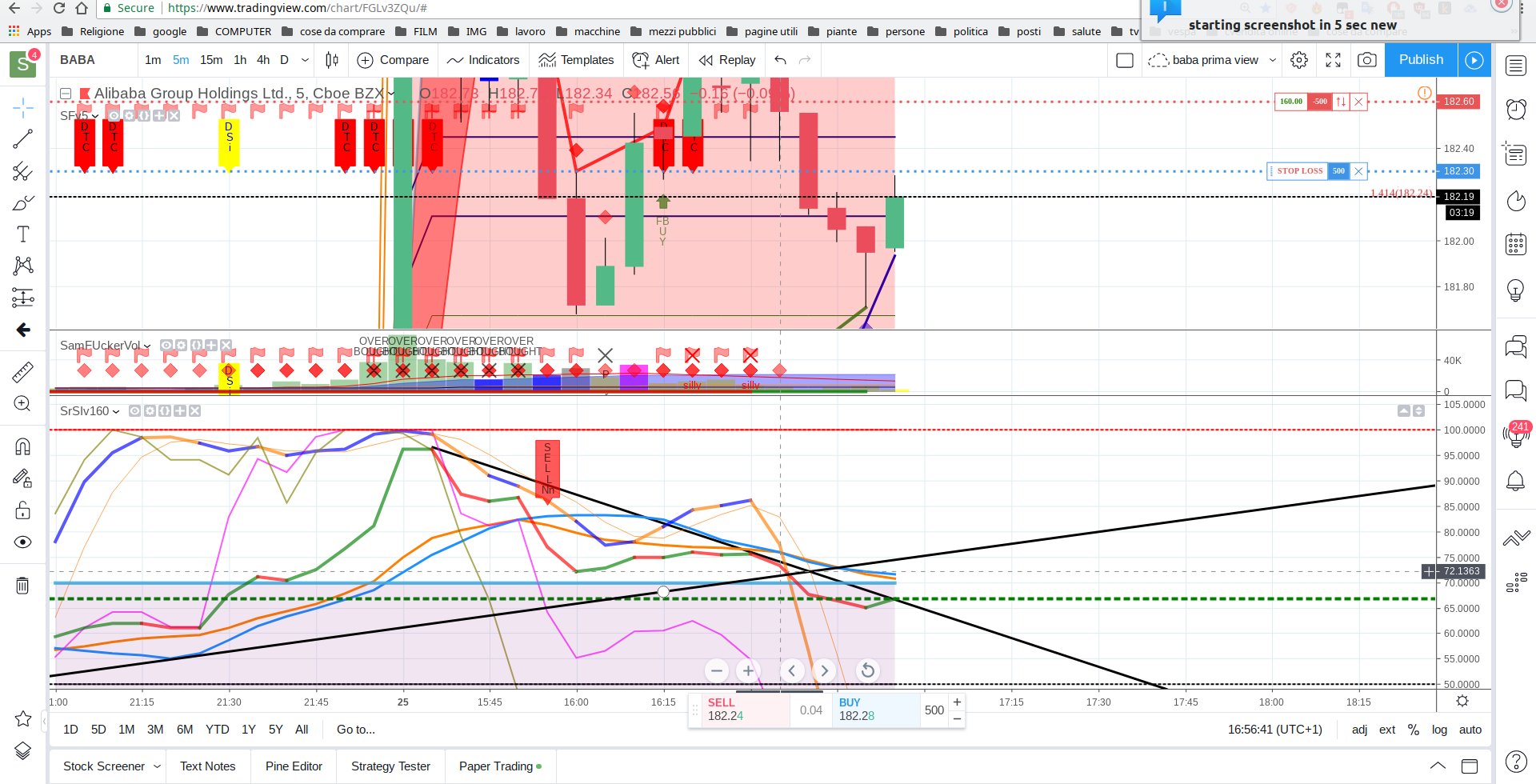Toggle log scale on price axis
The image size is (1536, 784).
click(1440, 730)
